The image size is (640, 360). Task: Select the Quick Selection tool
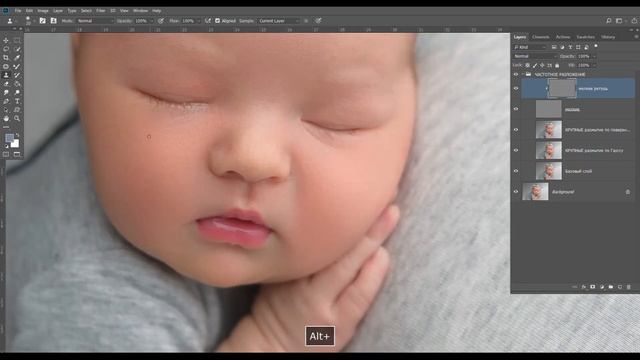pos(17,49)
